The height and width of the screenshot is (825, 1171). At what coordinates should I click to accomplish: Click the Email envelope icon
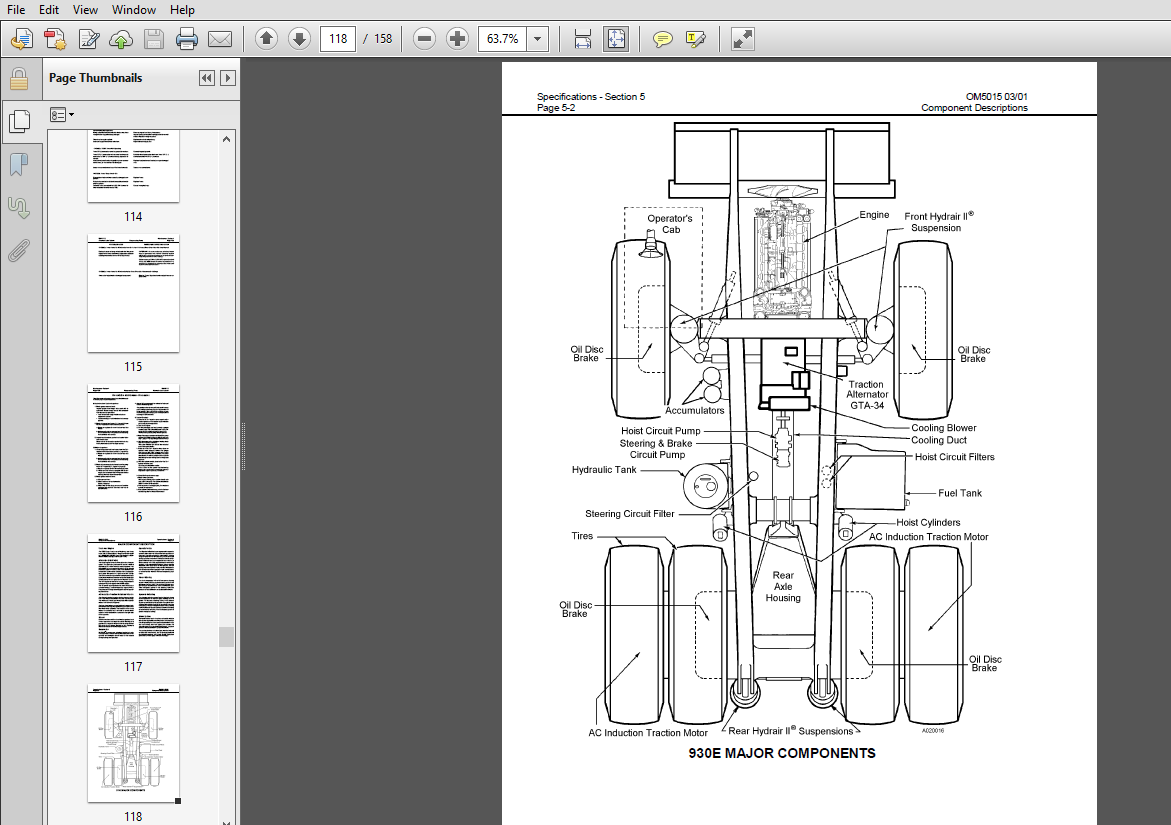click(220, 39)
